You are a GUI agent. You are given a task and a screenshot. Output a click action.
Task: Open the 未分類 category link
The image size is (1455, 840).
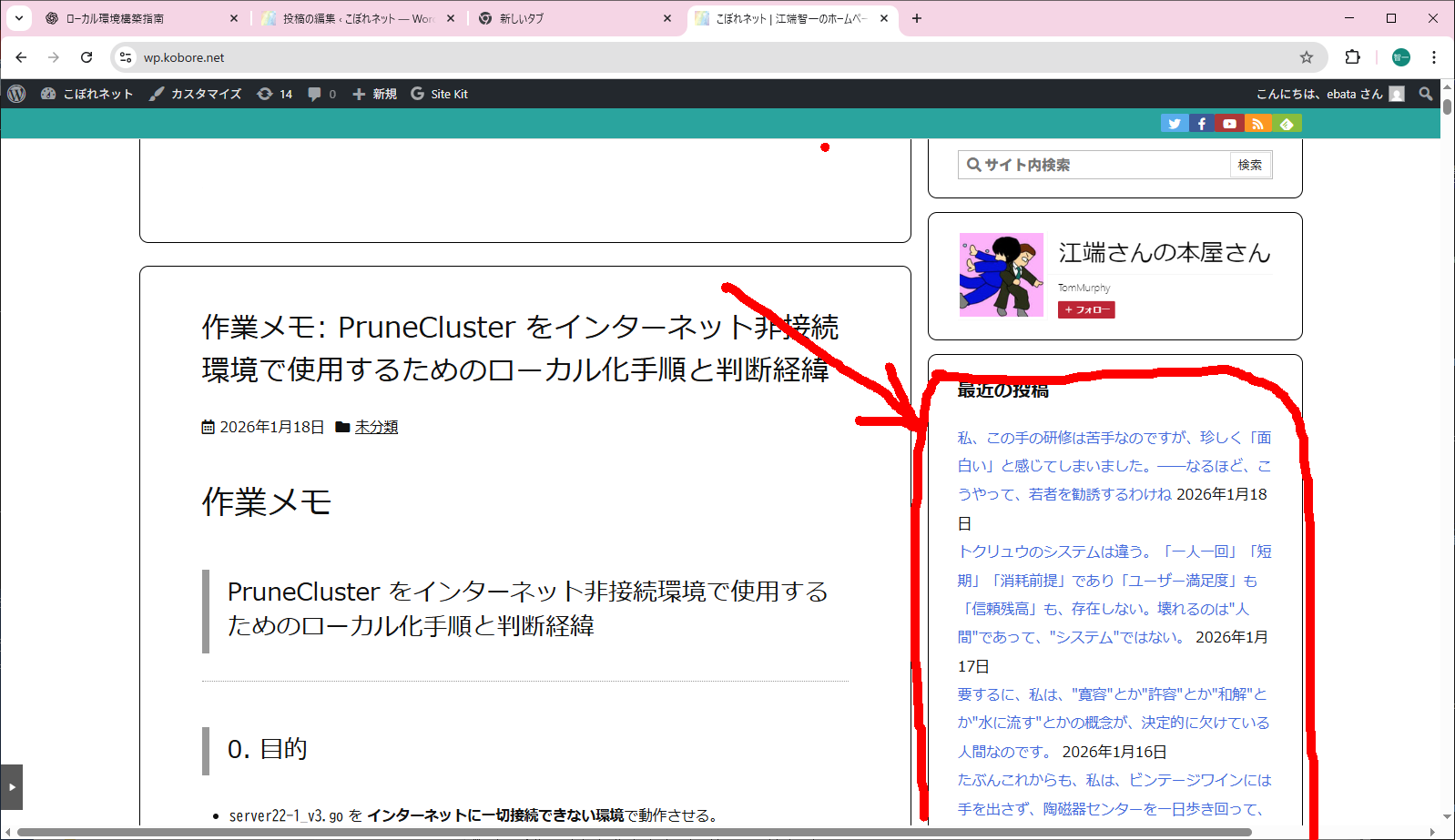376,427
